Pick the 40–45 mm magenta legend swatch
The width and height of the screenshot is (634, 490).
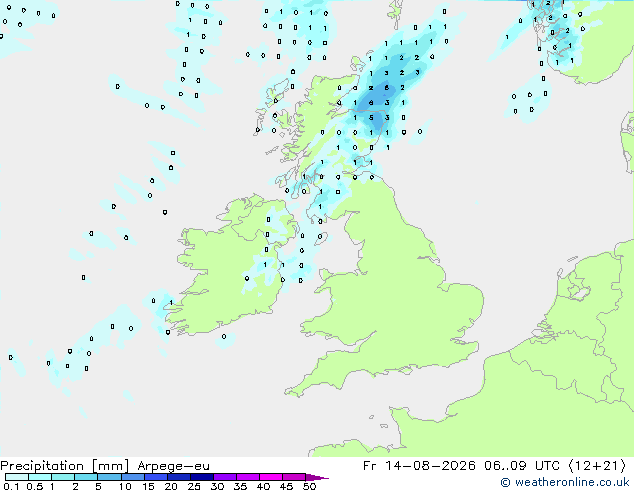(271, 477)
